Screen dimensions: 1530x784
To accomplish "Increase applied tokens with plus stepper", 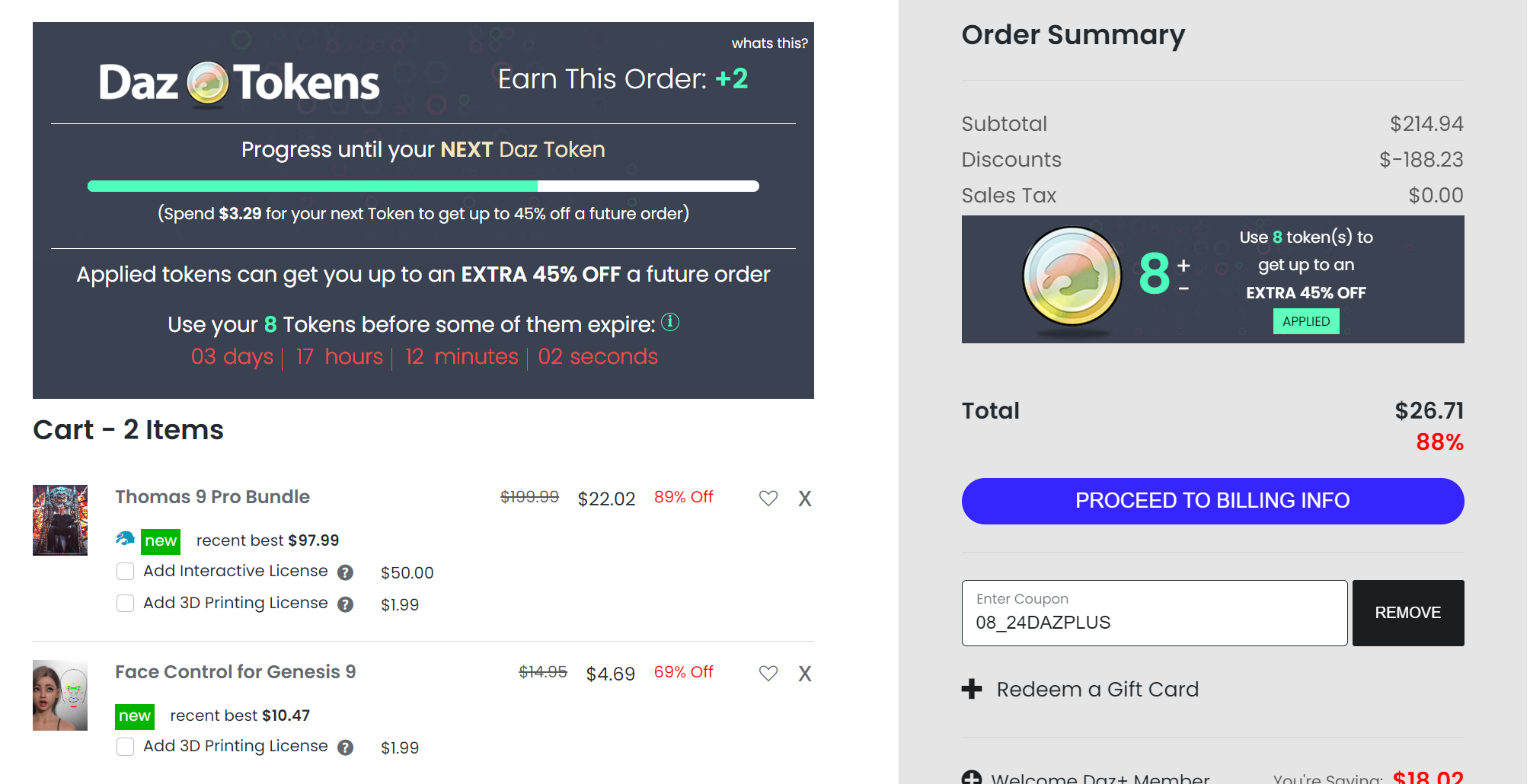I will (x=1183, y=266).
